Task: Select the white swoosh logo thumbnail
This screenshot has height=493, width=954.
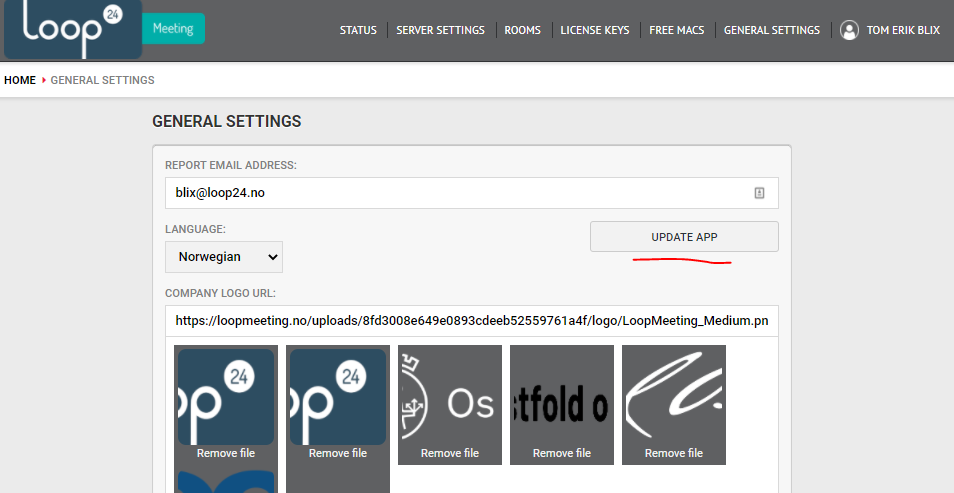Action: (674, 397)
